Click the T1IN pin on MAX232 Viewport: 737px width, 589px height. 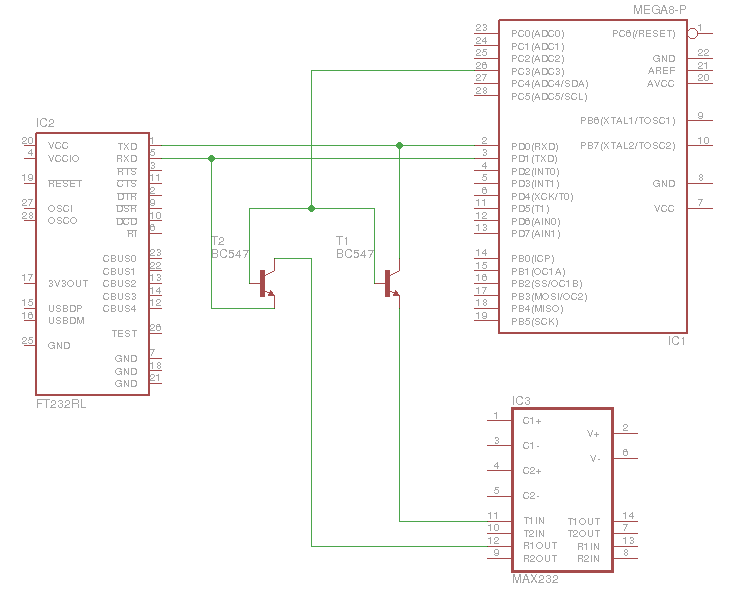pos(534,521)
